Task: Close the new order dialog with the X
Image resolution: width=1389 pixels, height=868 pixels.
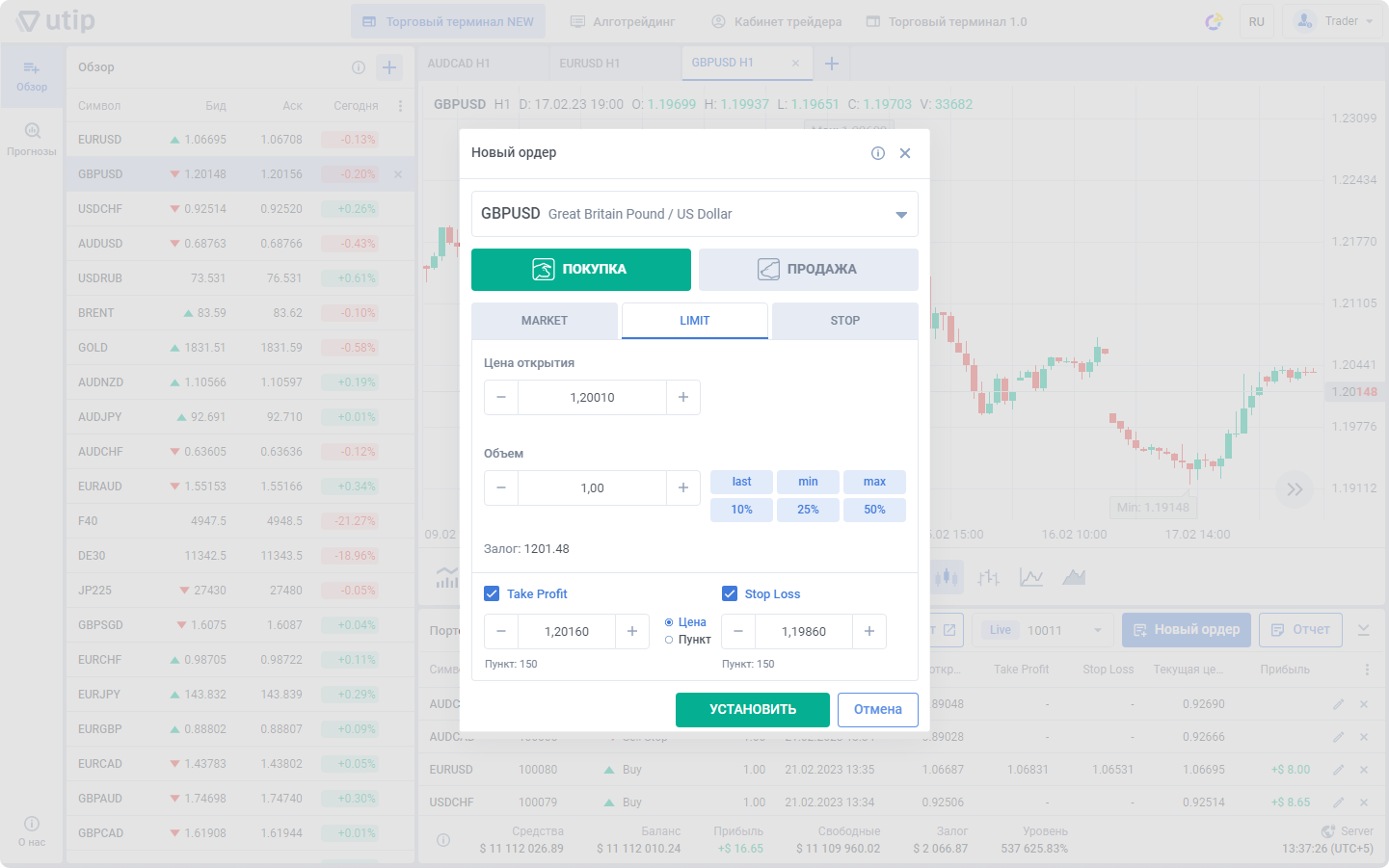Action: [905, 153]
